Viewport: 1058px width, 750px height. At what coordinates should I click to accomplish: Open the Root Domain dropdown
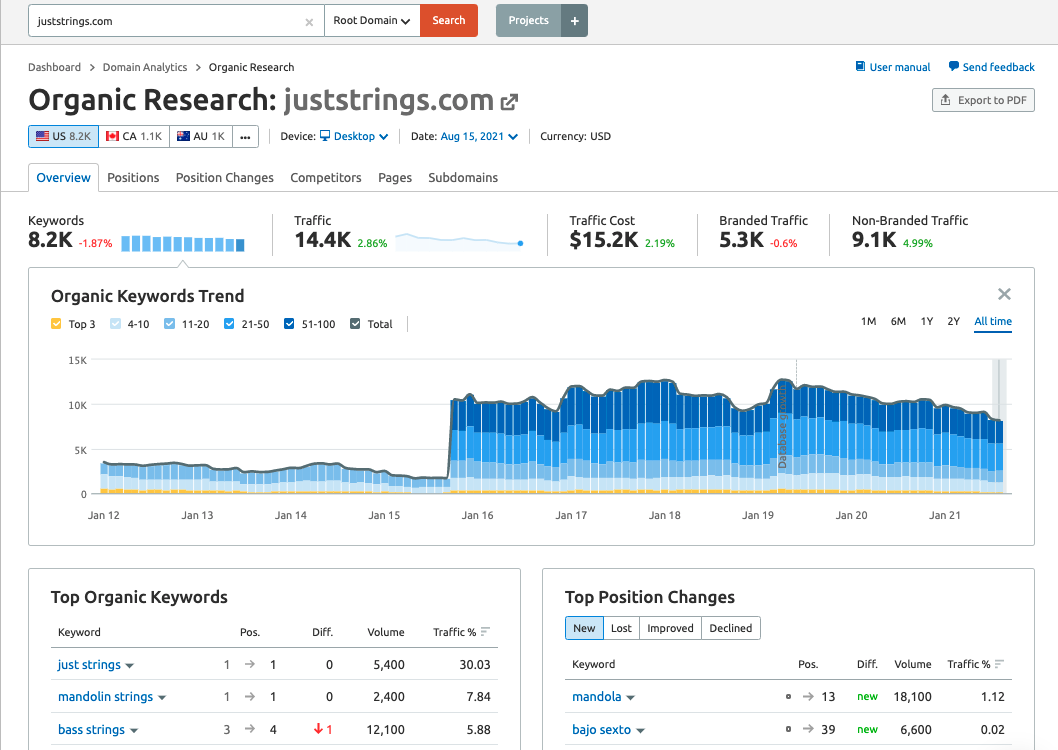[x=372, y=20]
